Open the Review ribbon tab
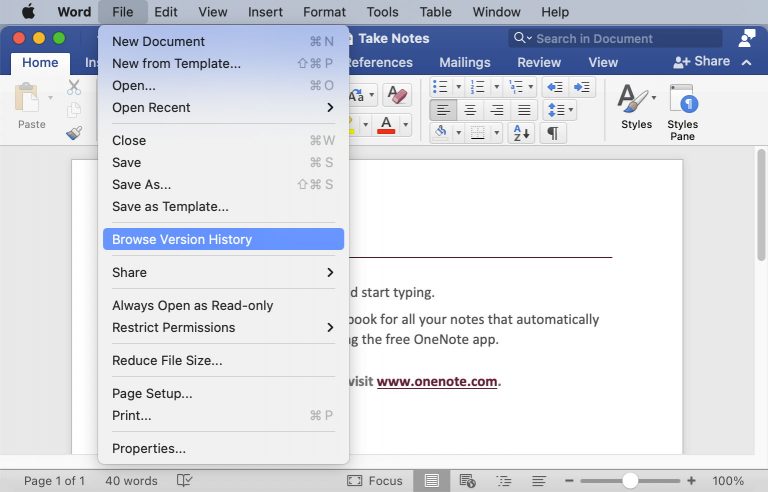This screenshot has width=768, height=492. (539, 62)
